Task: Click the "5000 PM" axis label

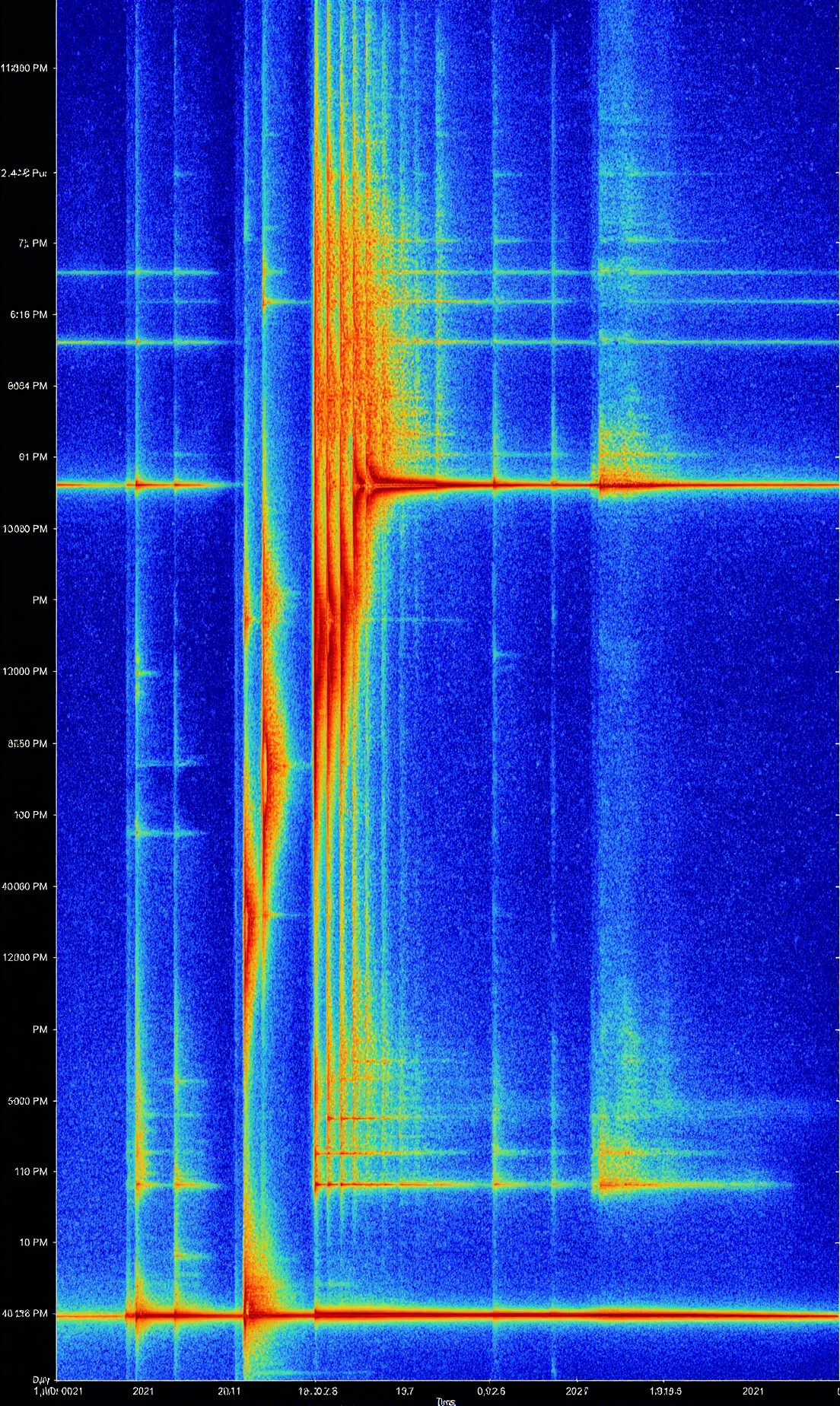Action: click(27, 1101)
